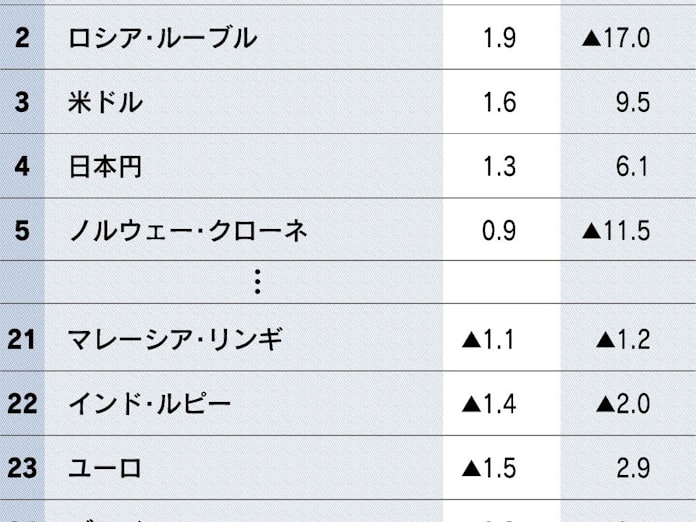Click the 日本円 currency name
The image size is (696, 522).
point(105,167)
